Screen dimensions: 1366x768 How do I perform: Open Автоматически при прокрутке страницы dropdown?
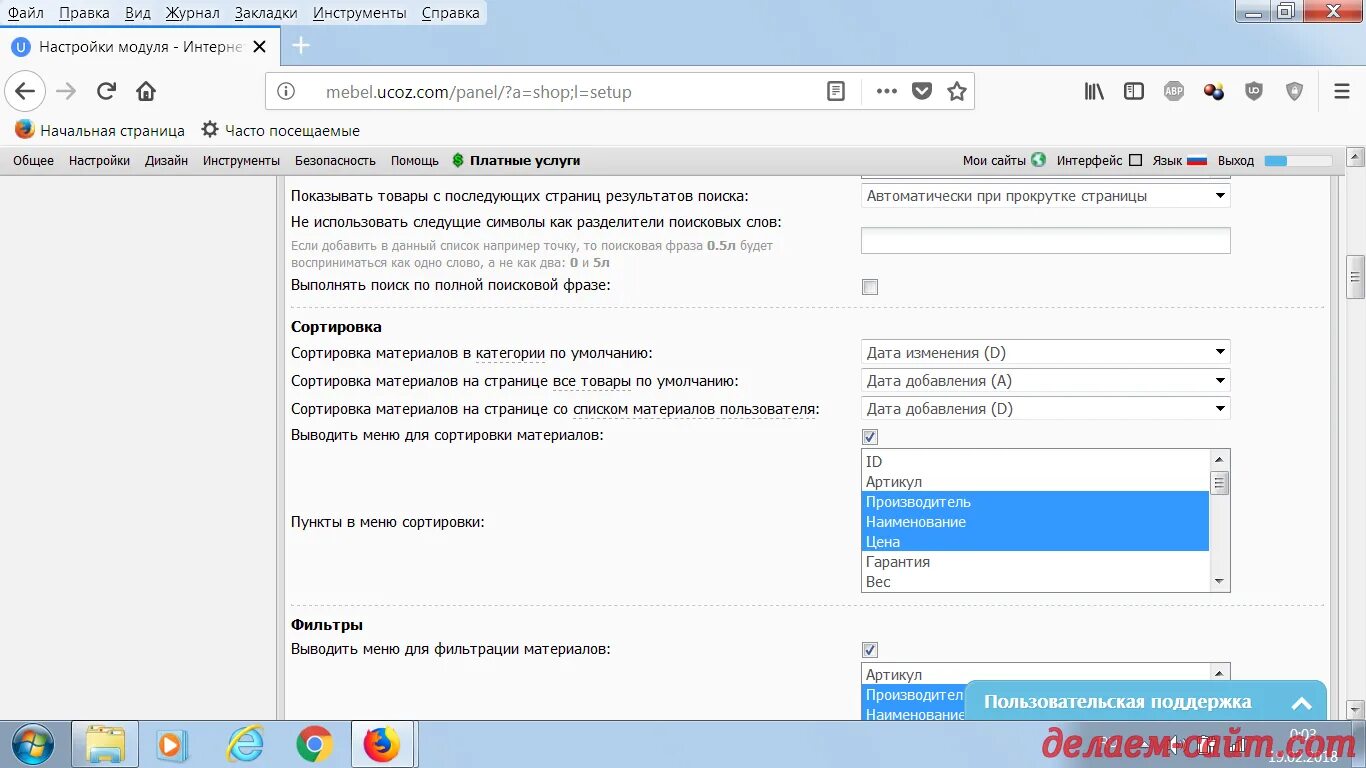pyautogui.click(x=1045, y=196)
